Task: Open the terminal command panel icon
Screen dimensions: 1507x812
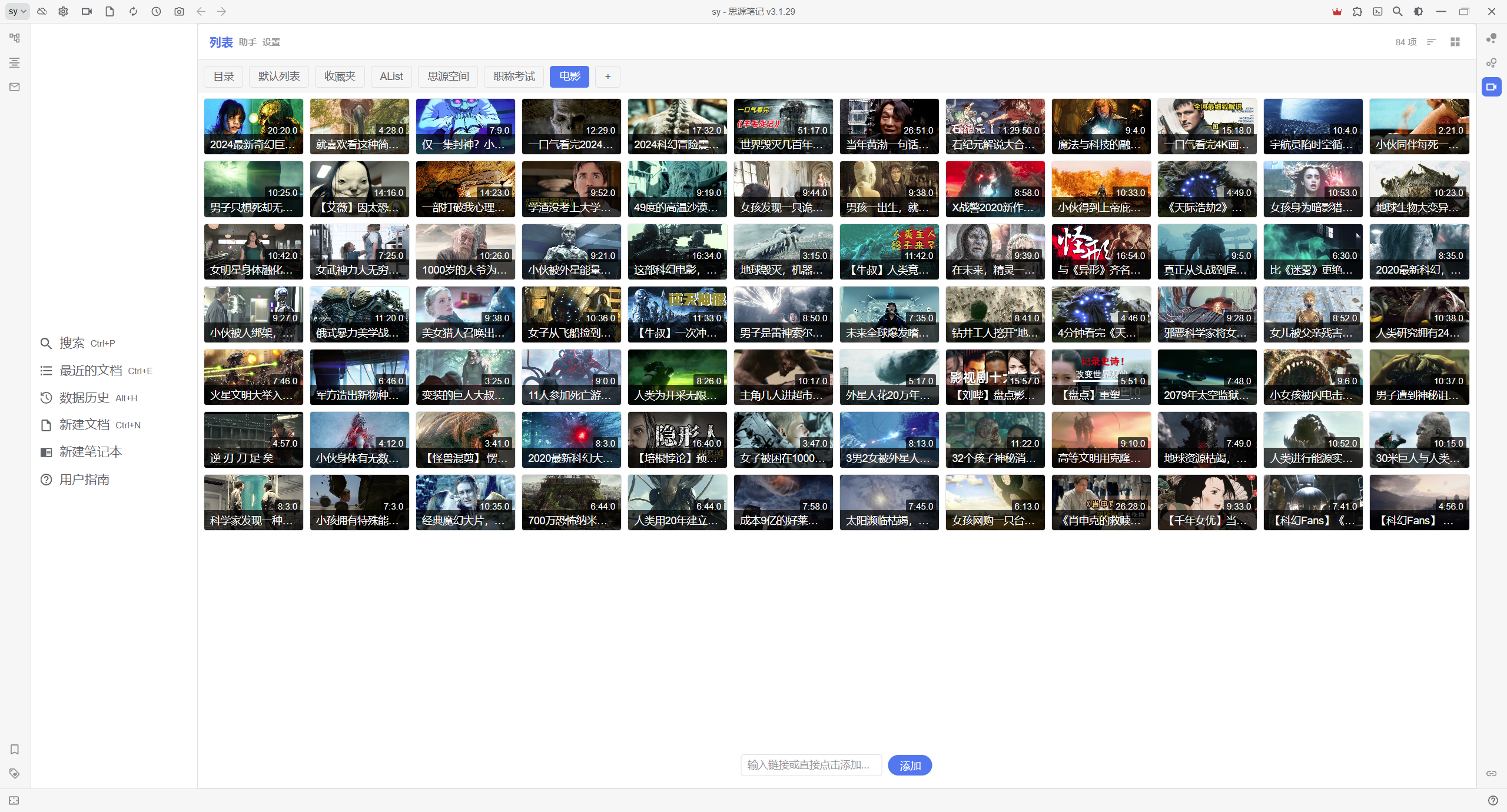Action: tap(1377, 11)
